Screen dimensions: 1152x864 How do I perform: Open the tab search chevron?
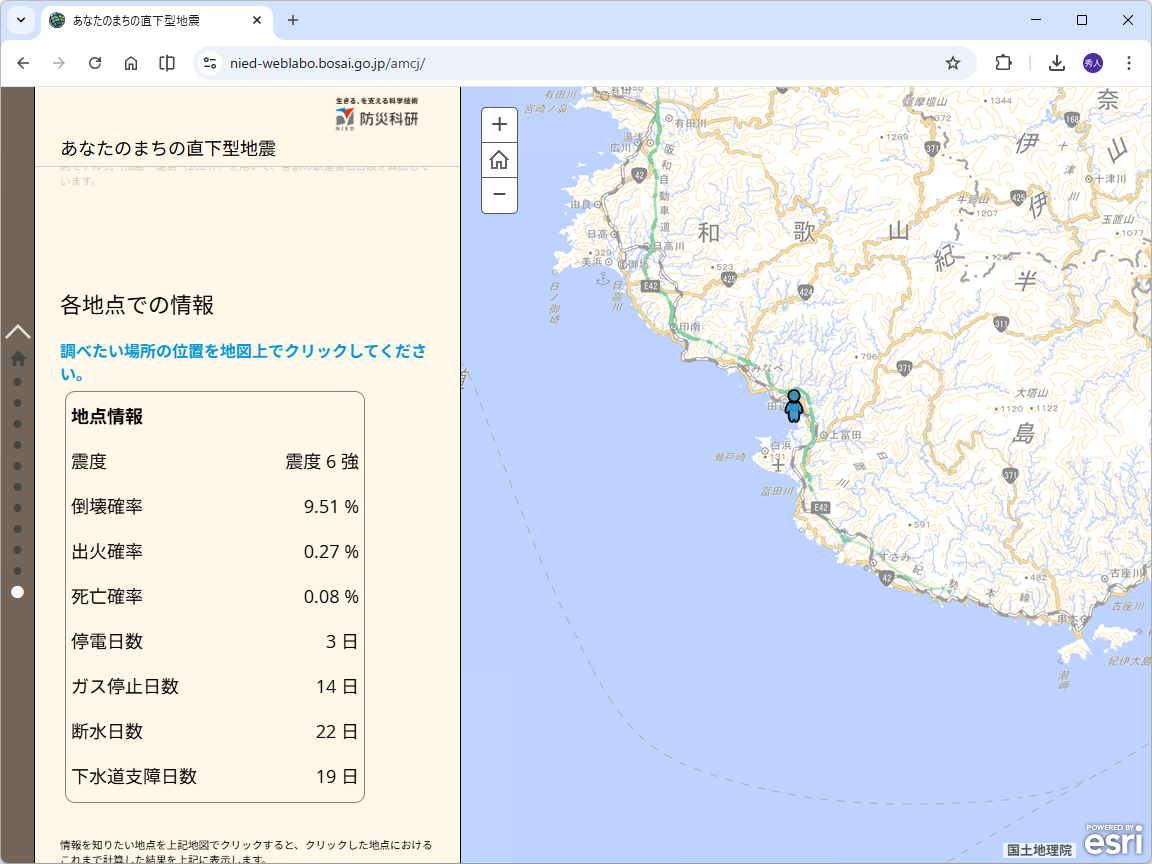pos(20,19)
